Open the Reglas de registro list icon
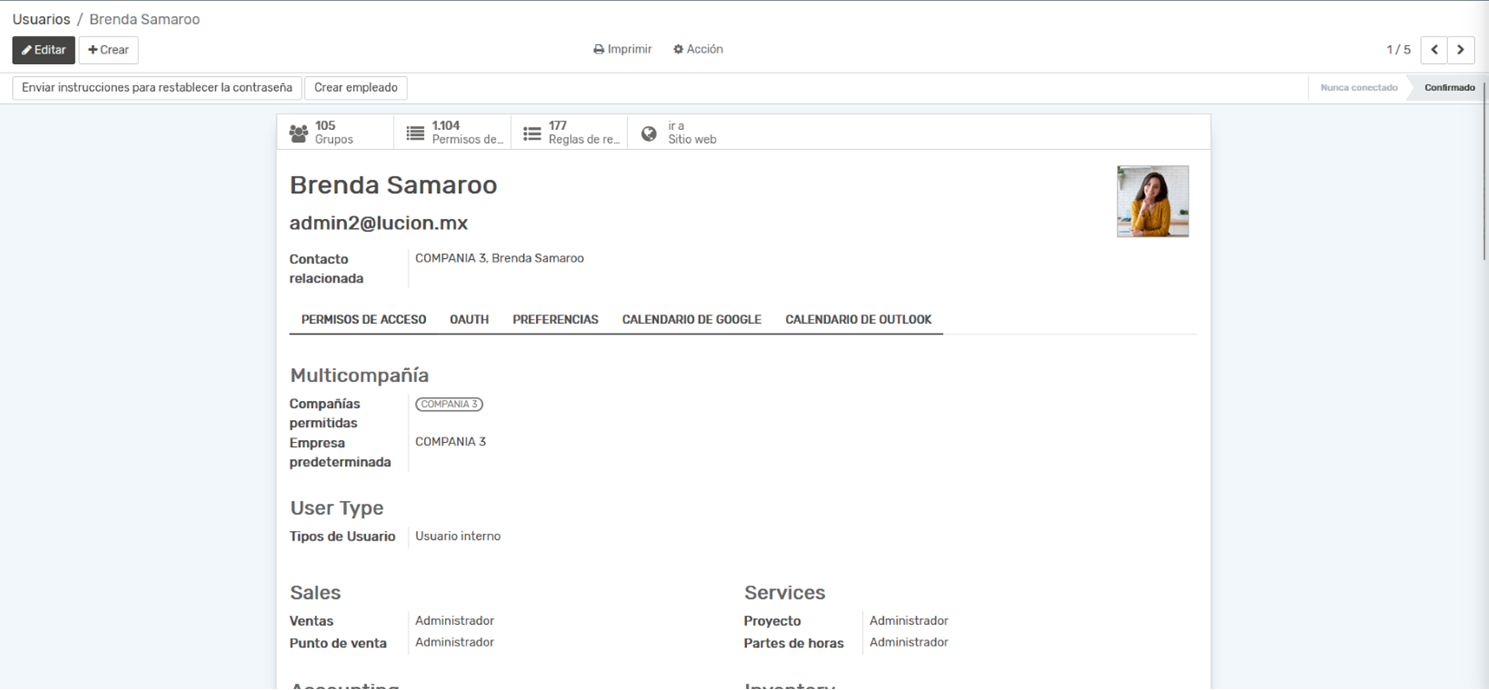Viewport: 1489px width, 690px height. coord(532,133)
